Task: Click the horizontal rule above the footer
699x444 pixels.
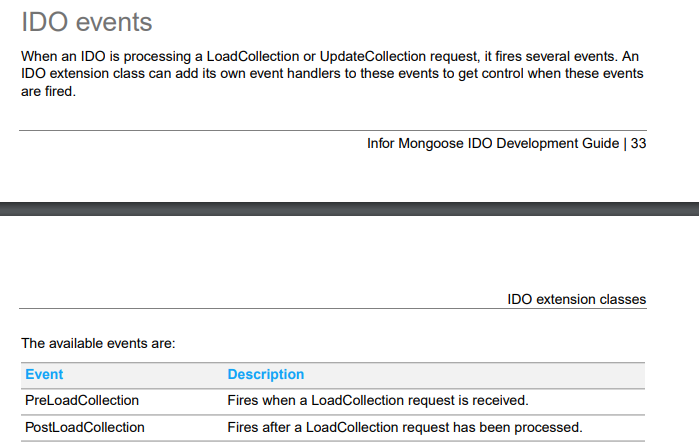Action: pyautogui.click(x=333, y=131)
